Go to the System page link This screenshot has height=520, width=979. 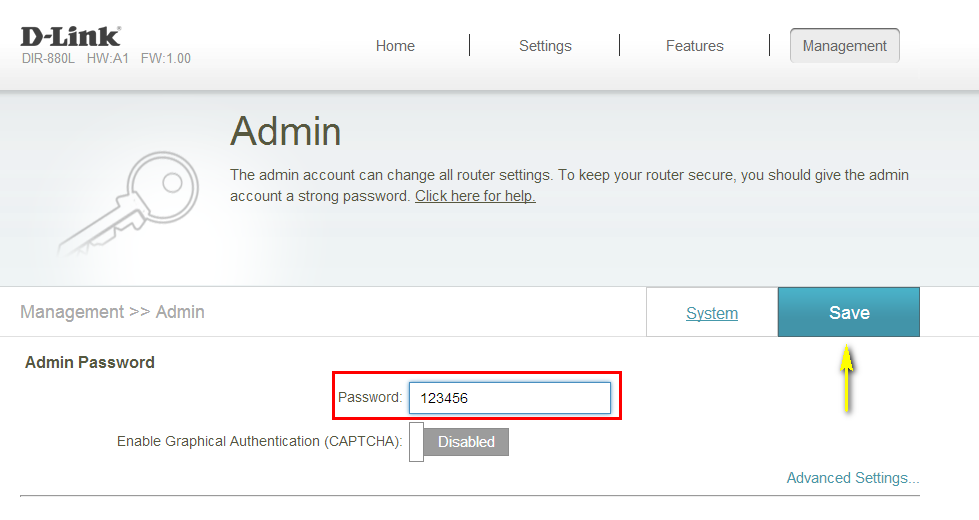(x=712, y=313)
